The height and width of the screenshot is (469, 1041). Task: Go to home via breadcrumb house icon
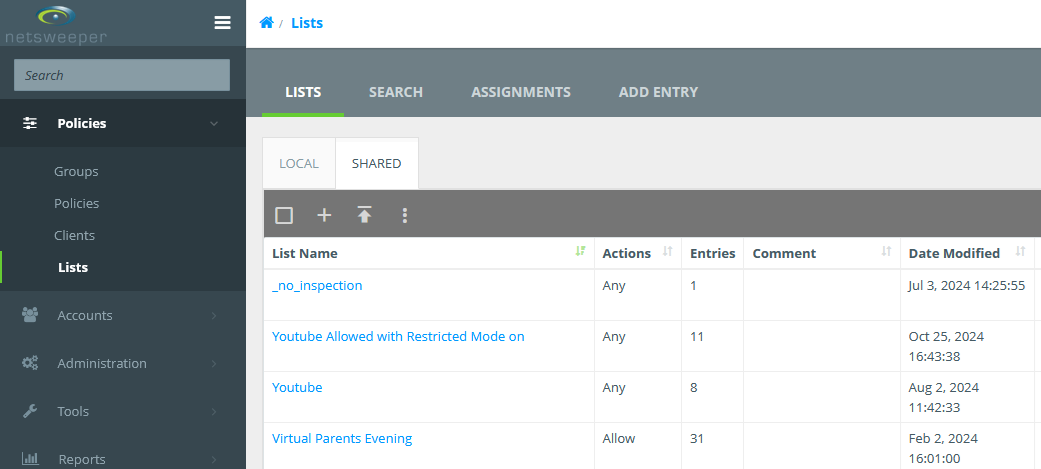click(266, 23)
